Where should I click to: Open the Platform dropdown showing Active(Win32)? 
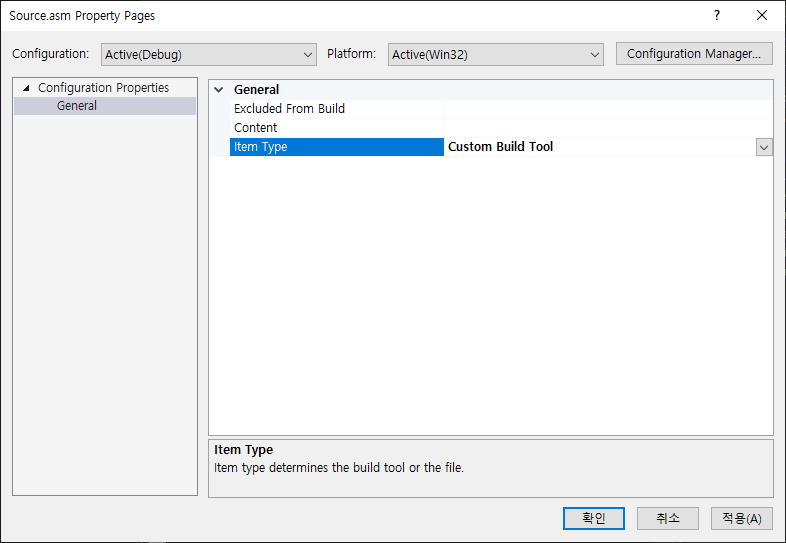(x=495, y=54)
